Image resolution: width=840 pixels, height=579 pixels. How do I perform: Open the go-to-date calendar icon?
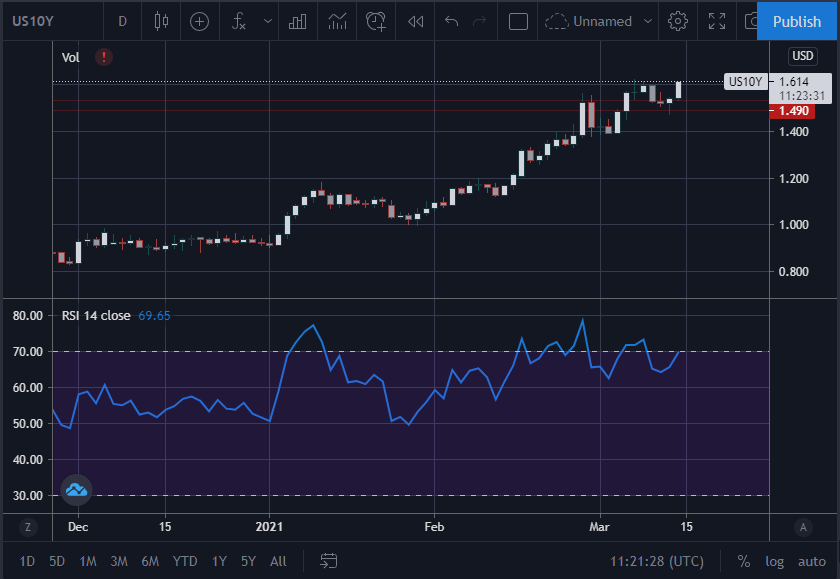[328, 561]
